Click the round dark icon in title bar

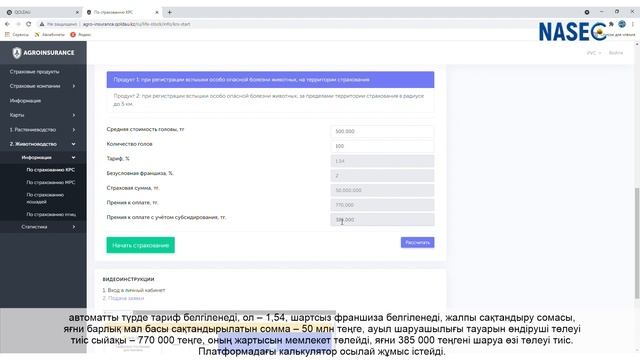coord(587,12)
